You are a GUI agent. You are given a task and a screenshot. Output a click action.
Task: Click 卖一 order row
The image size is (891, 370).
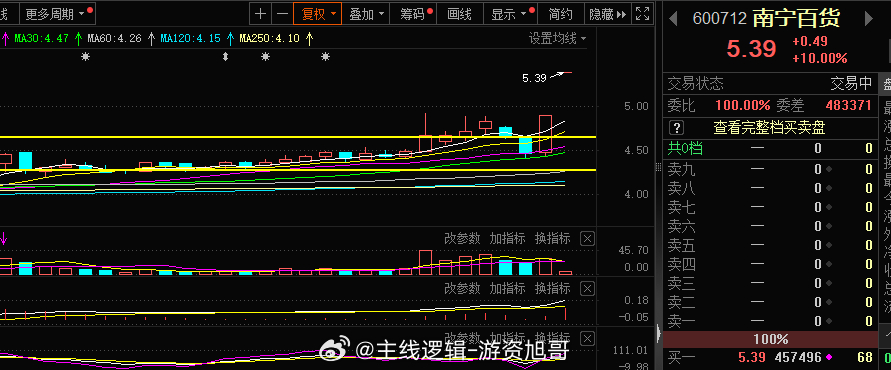point(771,321)
